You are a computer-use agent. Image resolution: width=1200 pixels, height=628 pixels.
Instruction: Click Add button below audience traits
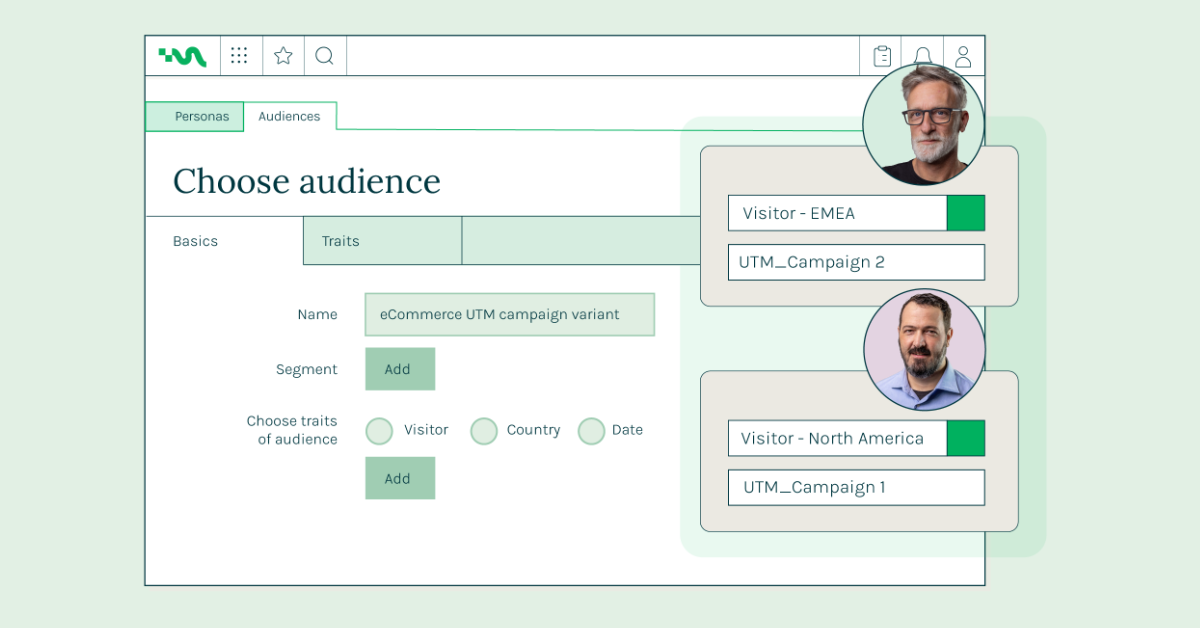399,478
